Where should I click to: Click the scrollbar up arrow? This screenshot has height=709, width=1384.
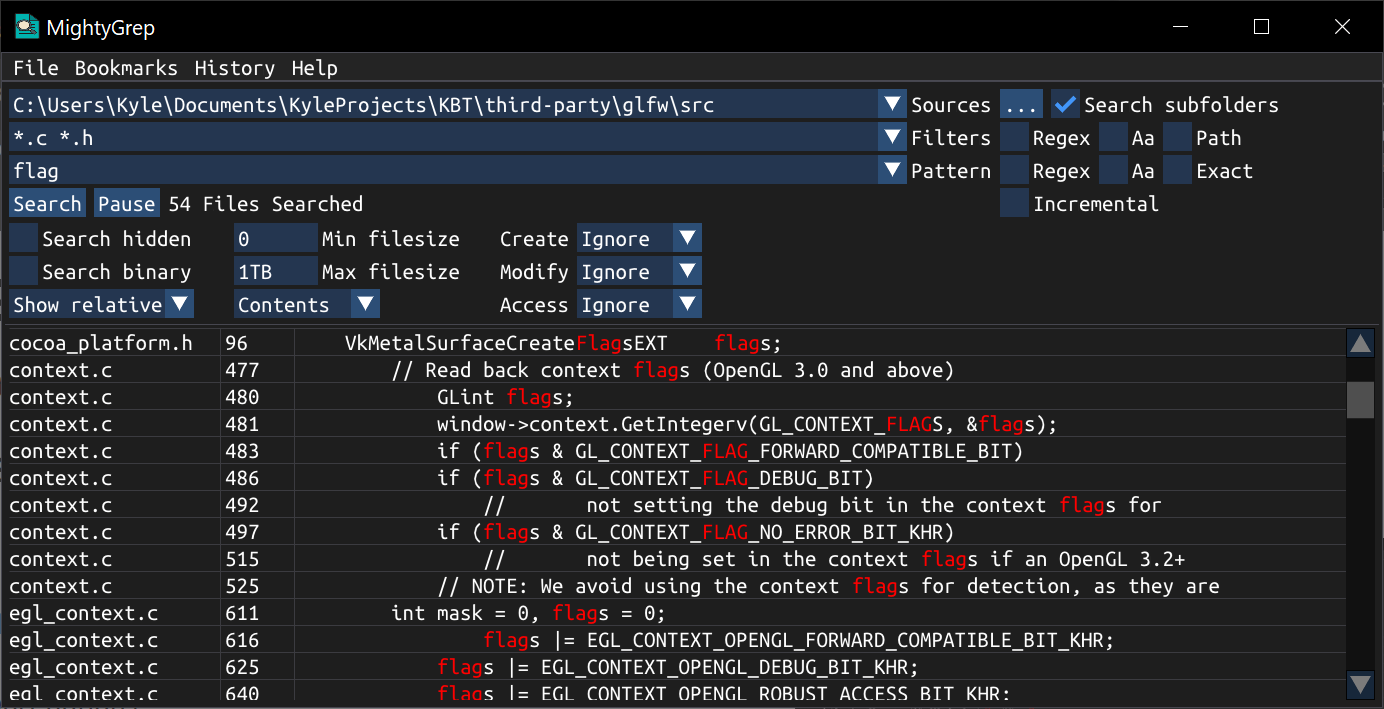tap(1360, 342)
